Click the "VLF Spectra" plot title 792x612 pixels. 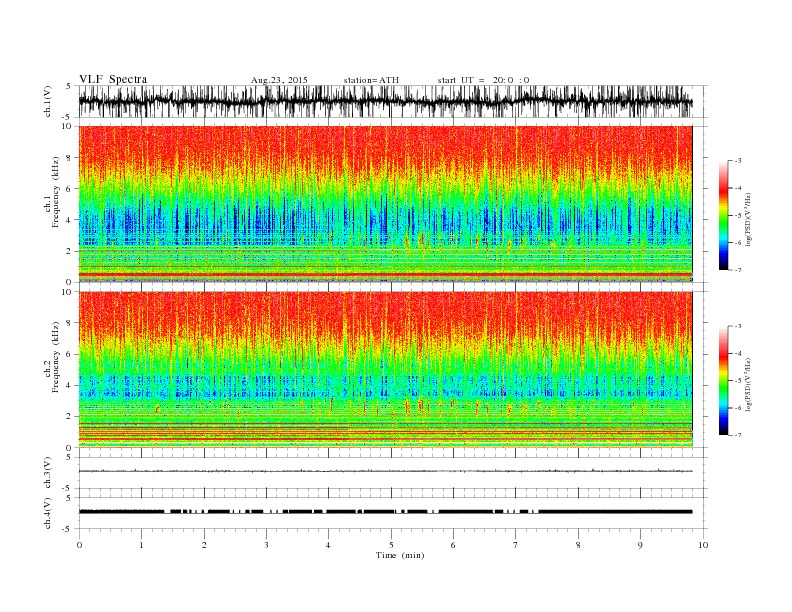pos(113,79)
